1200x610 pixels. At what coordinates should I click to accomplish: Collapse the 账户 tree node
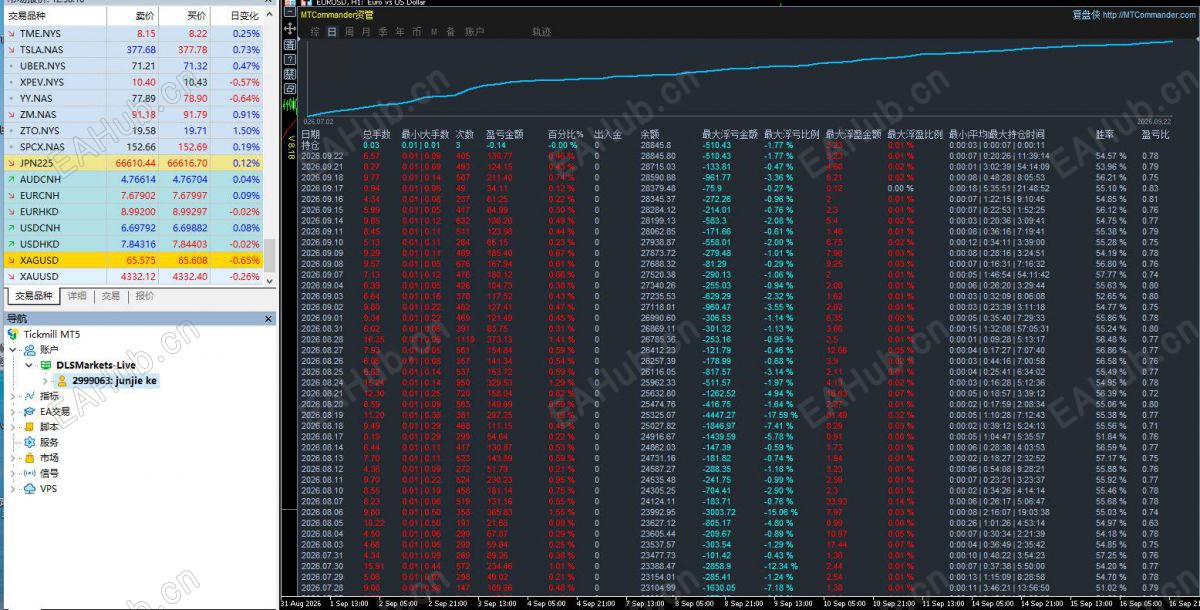(x=13, y=350)
